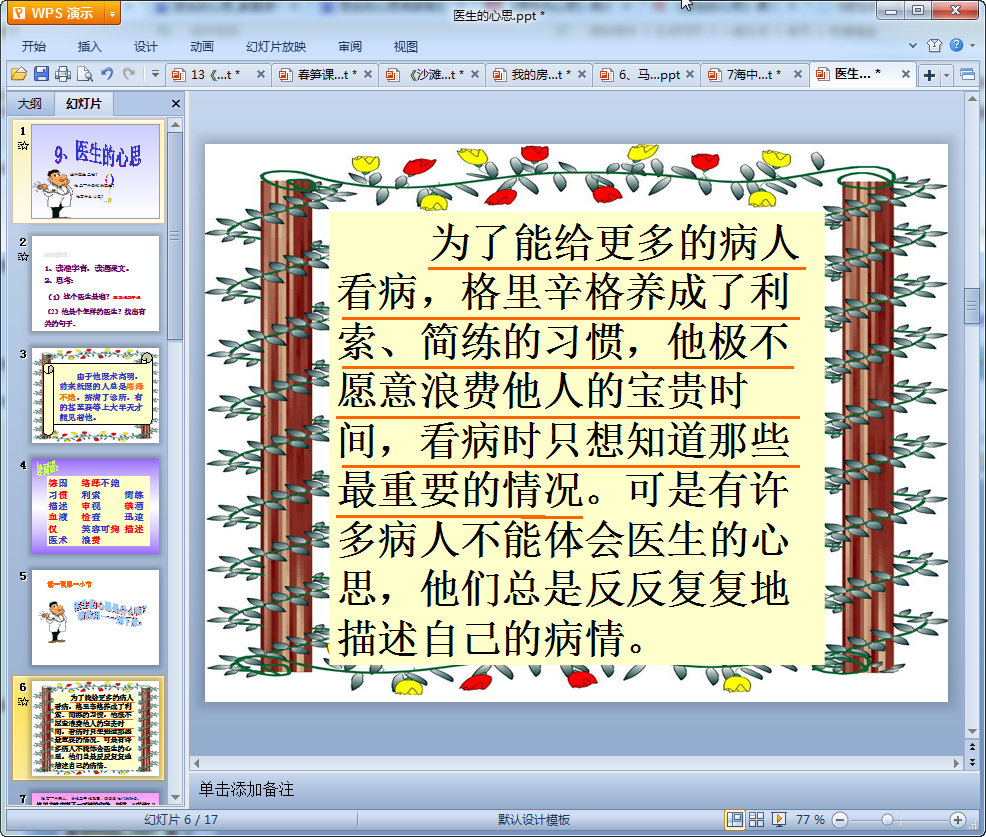The height and width of the screenshot is (837, 986).
Task: Select slide 5 thumbnail
Action: 96,618
